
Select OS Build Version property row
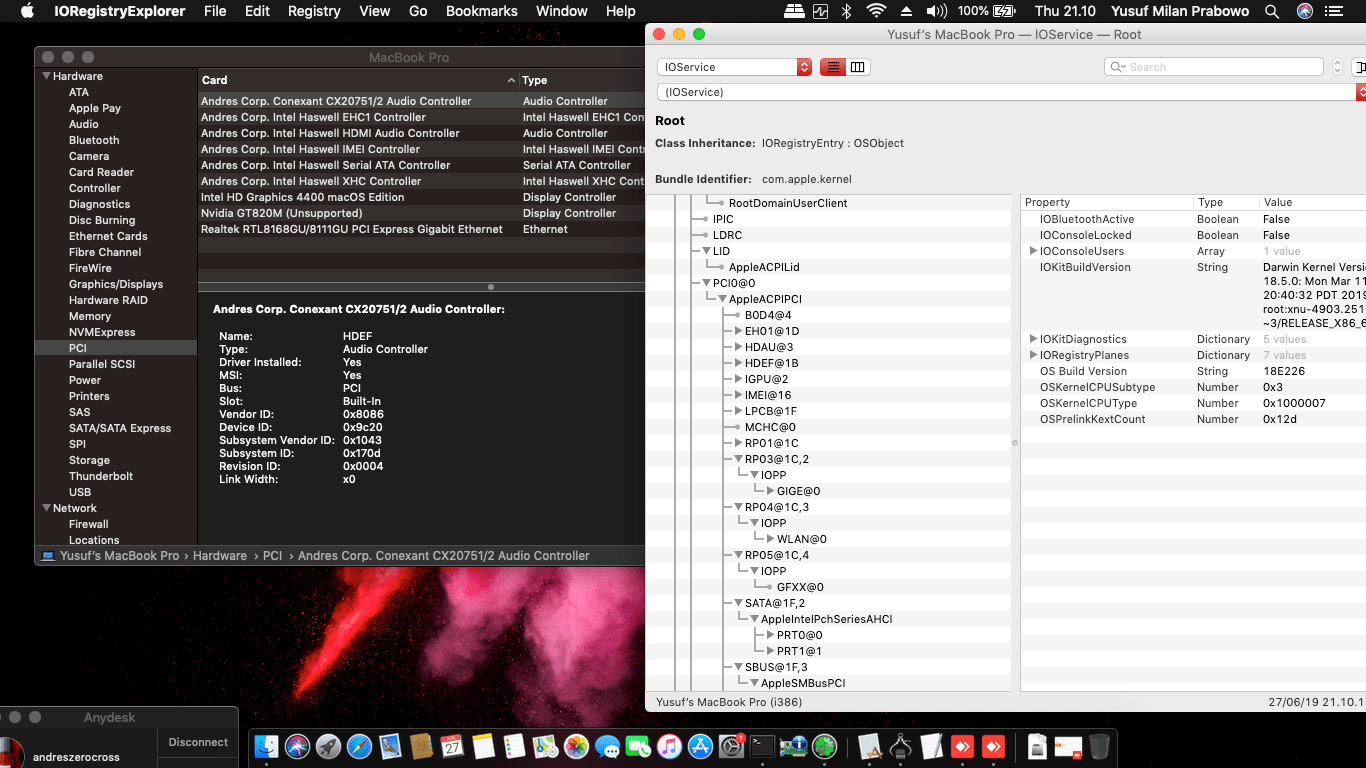[x=1193, y=371]
